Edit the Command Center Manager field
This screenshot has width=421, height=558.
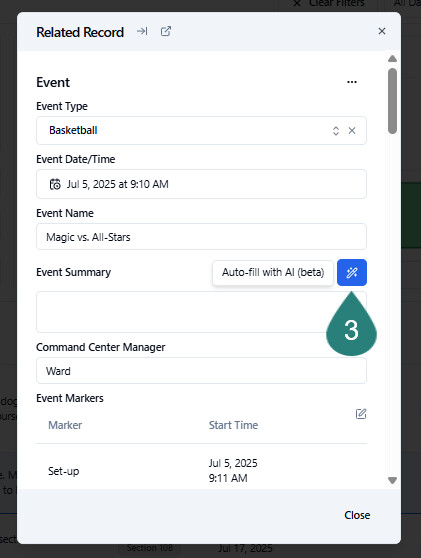coord(201,371)
